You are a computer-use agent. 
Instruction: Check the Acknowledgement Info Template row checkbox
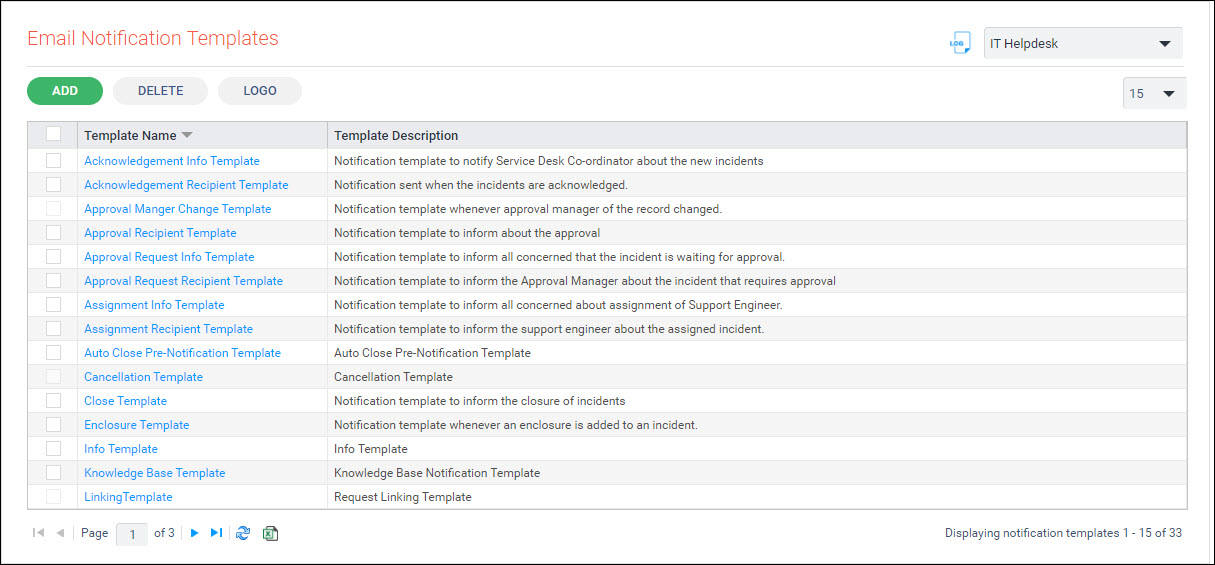pyautogui.click(x=54, y=160)
